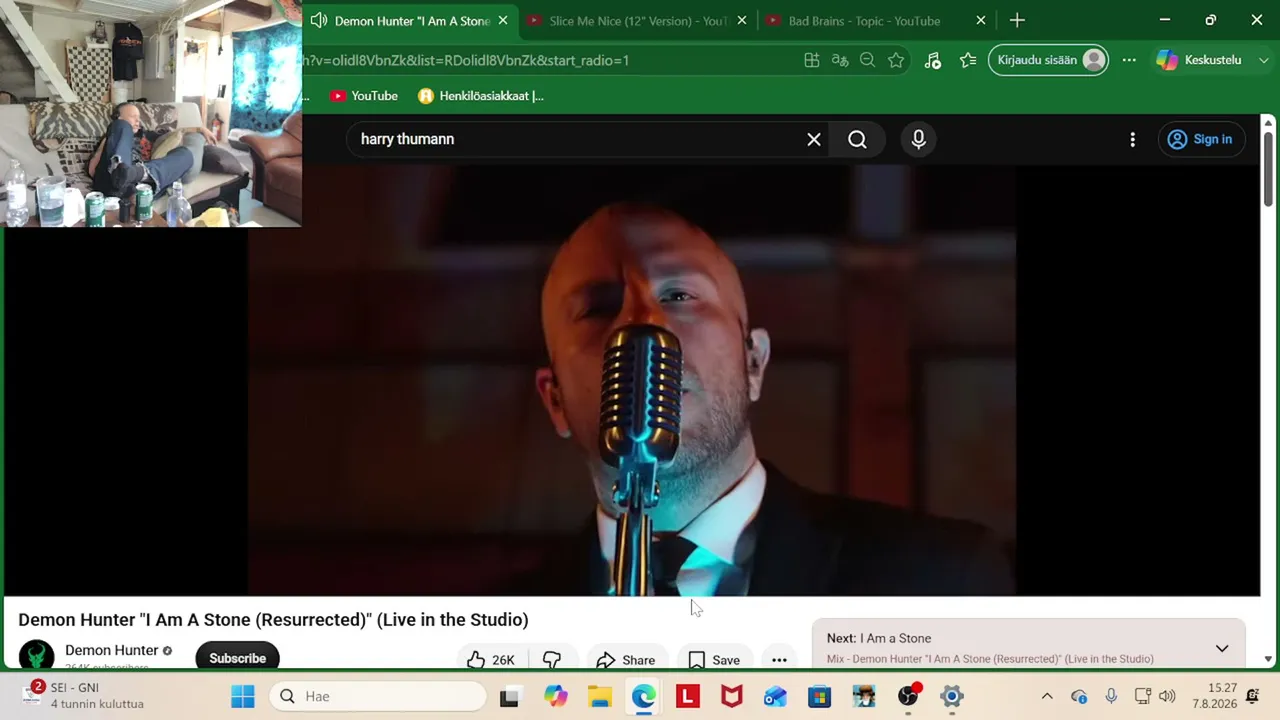Open the Favorites list icon

coord(968,60)
